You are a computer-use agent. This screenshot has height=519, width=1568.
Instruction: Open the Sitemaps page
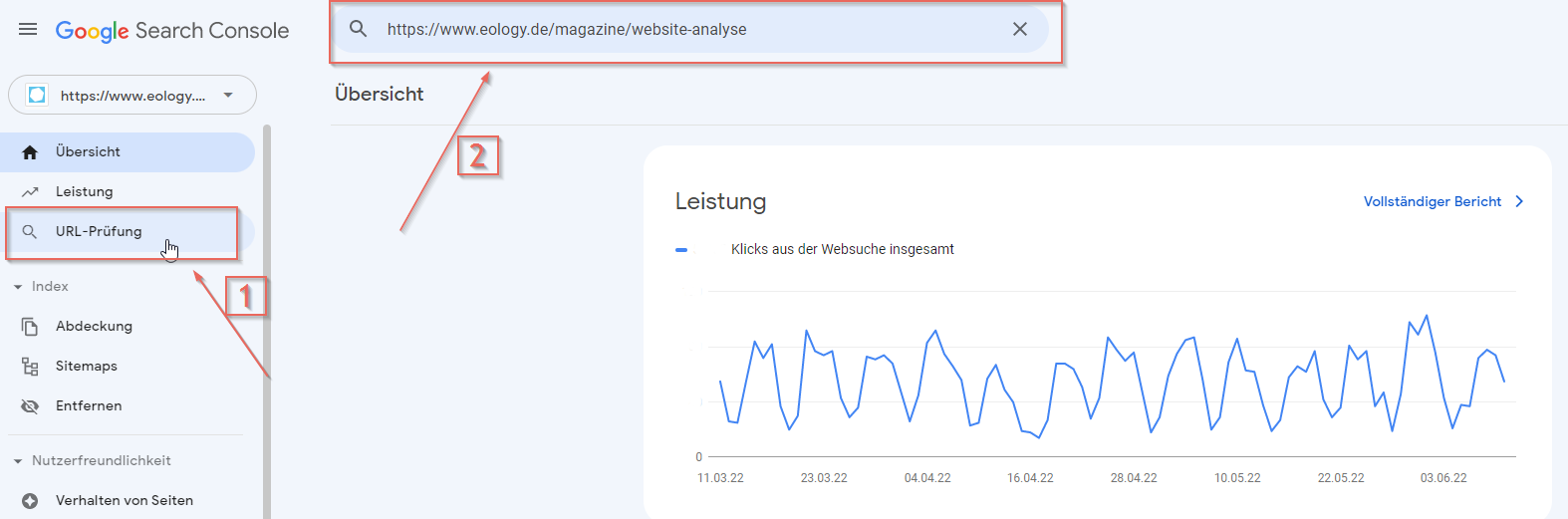[128, 367]
